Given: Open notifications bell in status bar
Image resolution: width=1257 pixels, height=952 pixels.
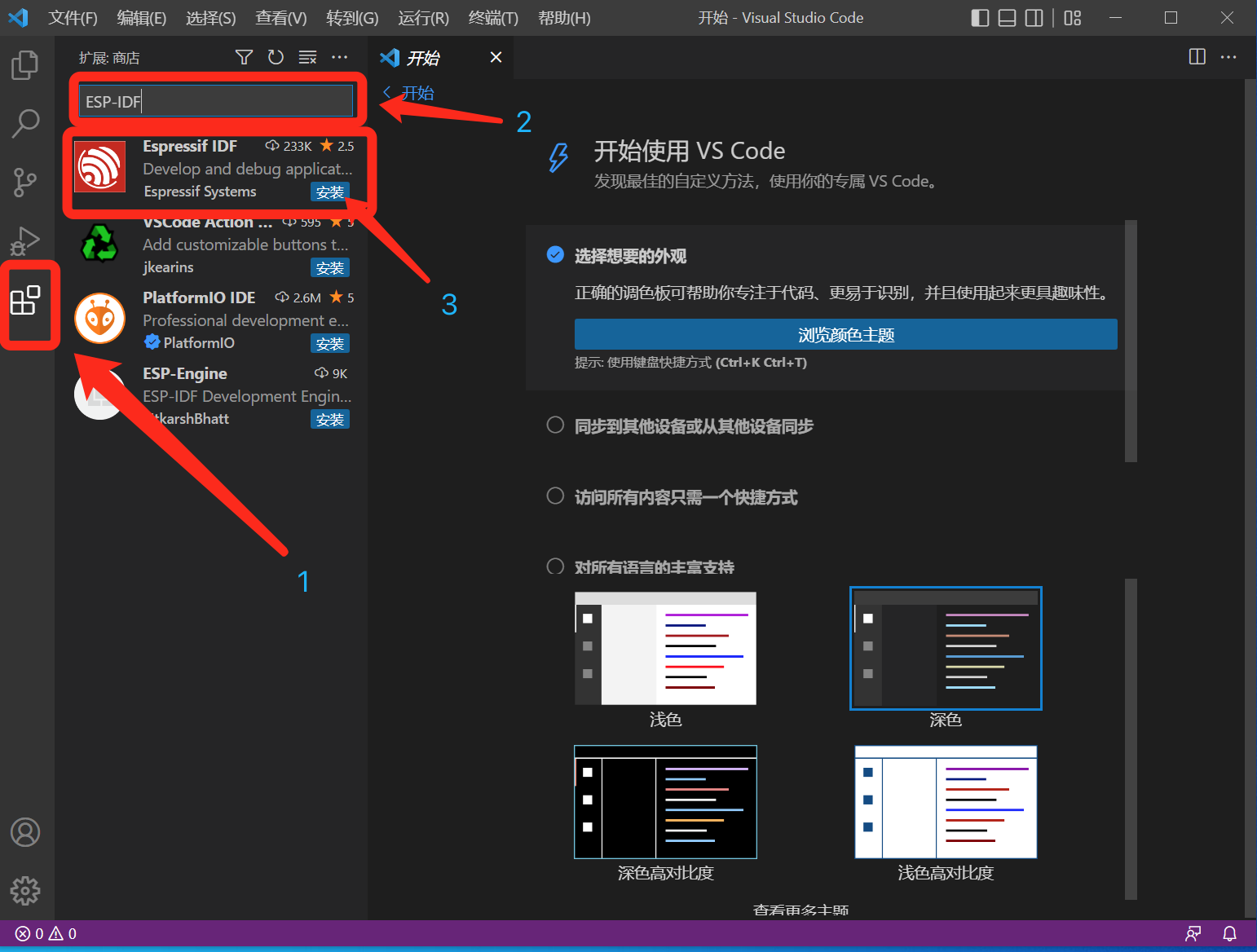Looking at the screenshot, I should point(1229,934).
